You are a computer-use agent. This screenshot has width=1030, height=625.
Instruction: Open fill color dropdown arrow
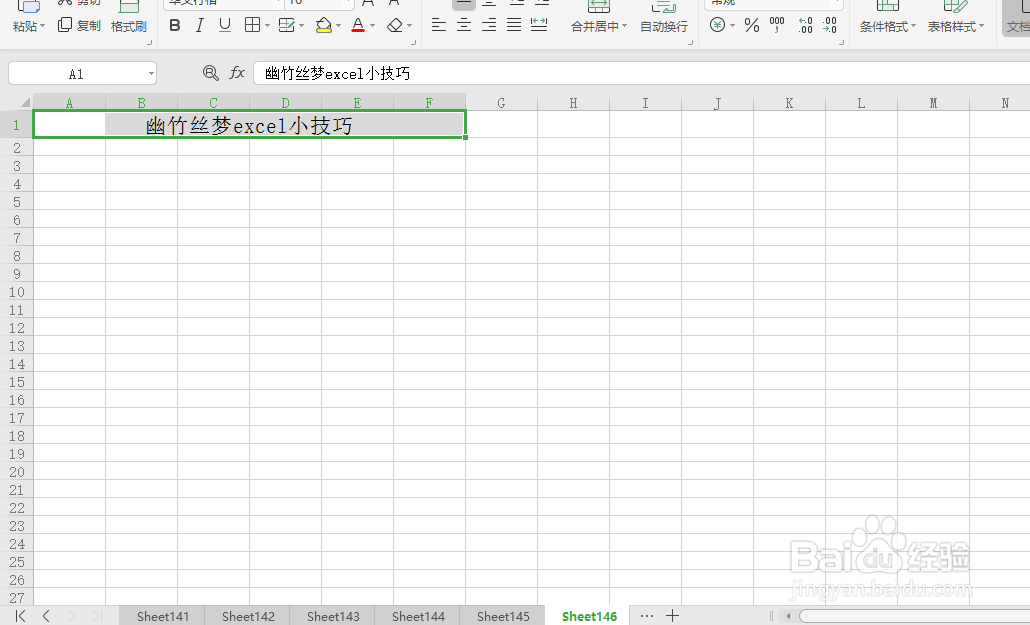[x=338, y=26]
